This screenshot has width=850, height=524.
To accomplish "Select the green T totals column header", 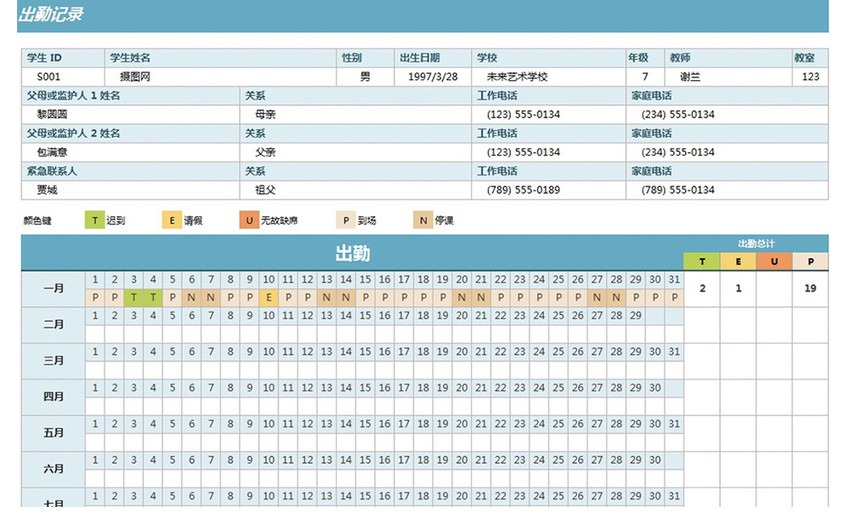I will [x=702, y=261].
